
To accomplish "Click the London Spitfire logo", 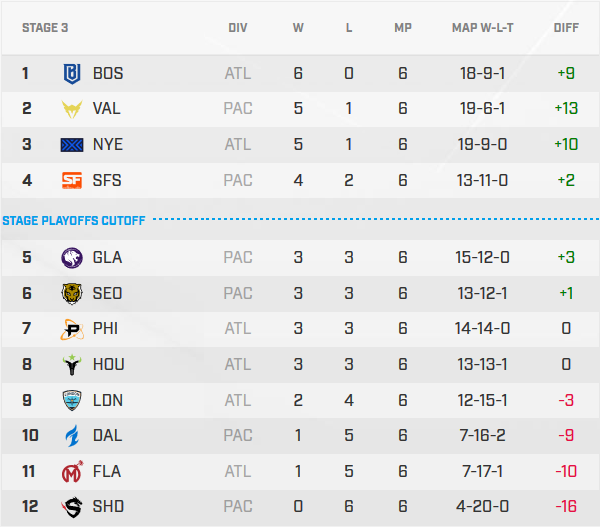I will tap(72, 401).
